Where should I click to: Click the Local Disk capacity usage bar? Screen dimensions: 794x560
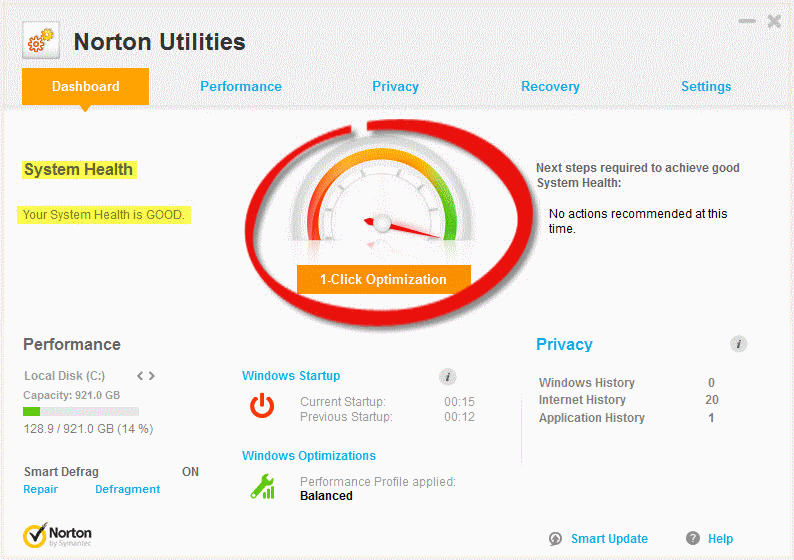point(81,411)
